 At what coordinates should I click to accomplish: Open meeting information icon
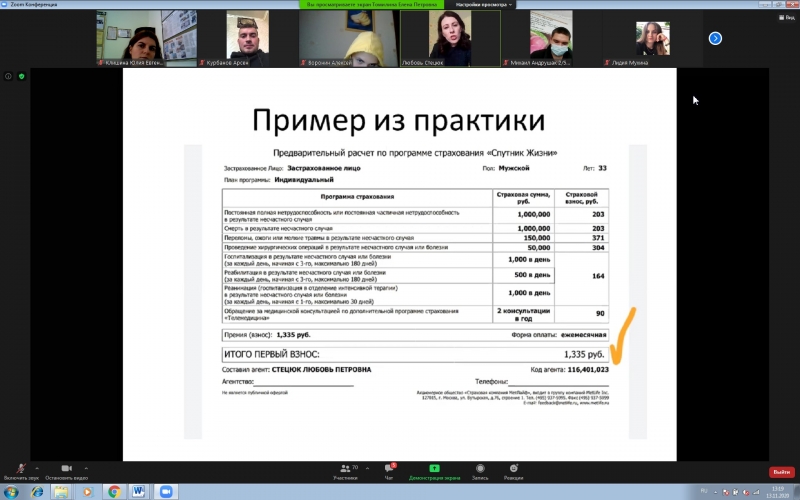click(x=8, y=76)
